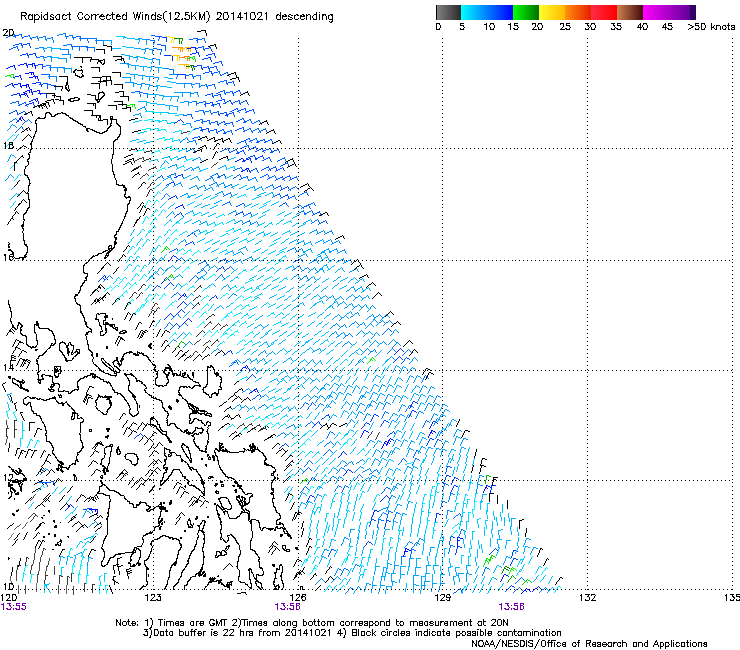Click the word 'descending' in the title
740x650 pixels.
point(304,17)
